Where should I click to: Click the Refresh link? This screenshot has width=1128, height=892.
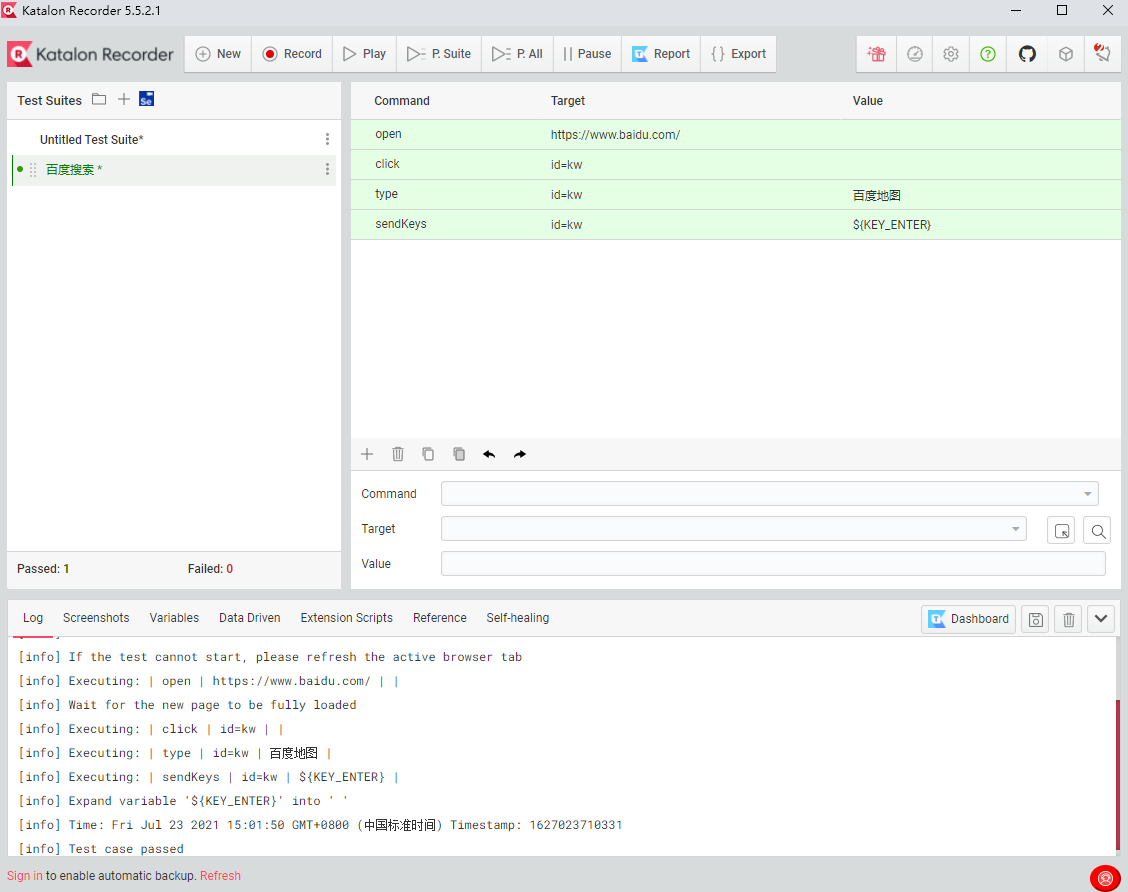pos(220,875)
